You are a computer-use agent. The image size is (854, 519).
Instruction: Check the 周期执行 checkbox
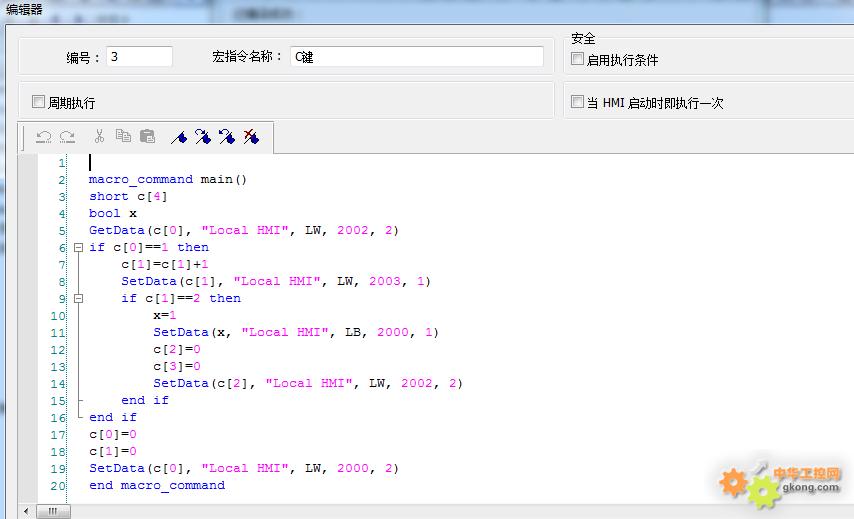click(x=39, y=102)
